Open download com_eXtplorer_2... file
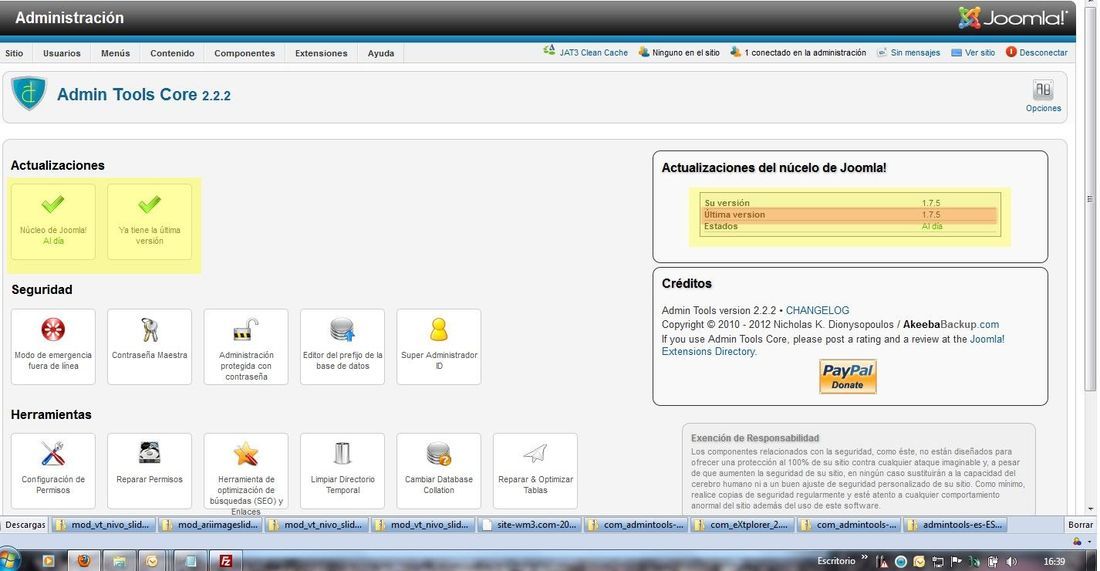The image size is (1100, 571). (x=743, y=525)
